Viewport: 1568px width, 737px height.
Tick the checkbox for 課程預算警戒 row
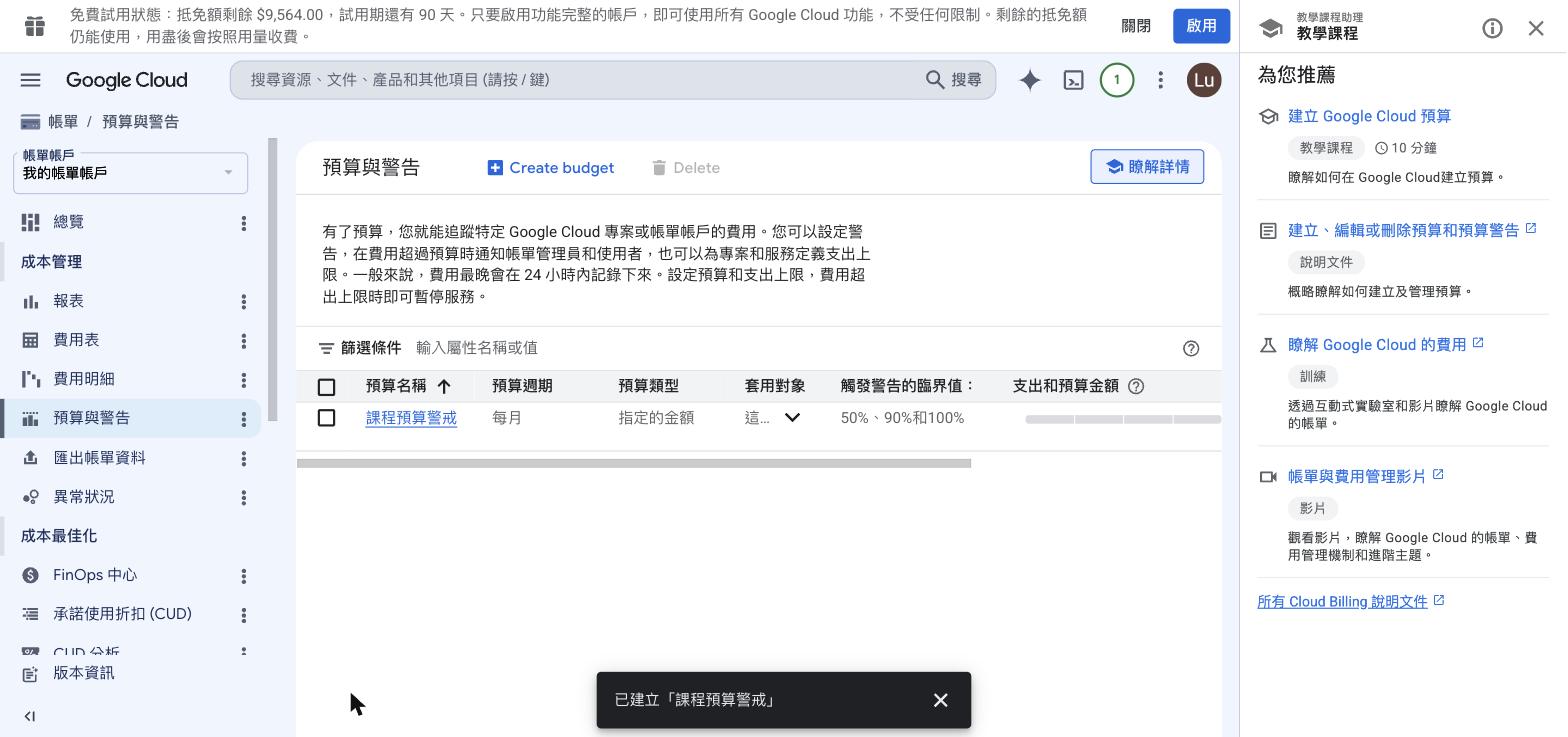[x=326, y=417]
